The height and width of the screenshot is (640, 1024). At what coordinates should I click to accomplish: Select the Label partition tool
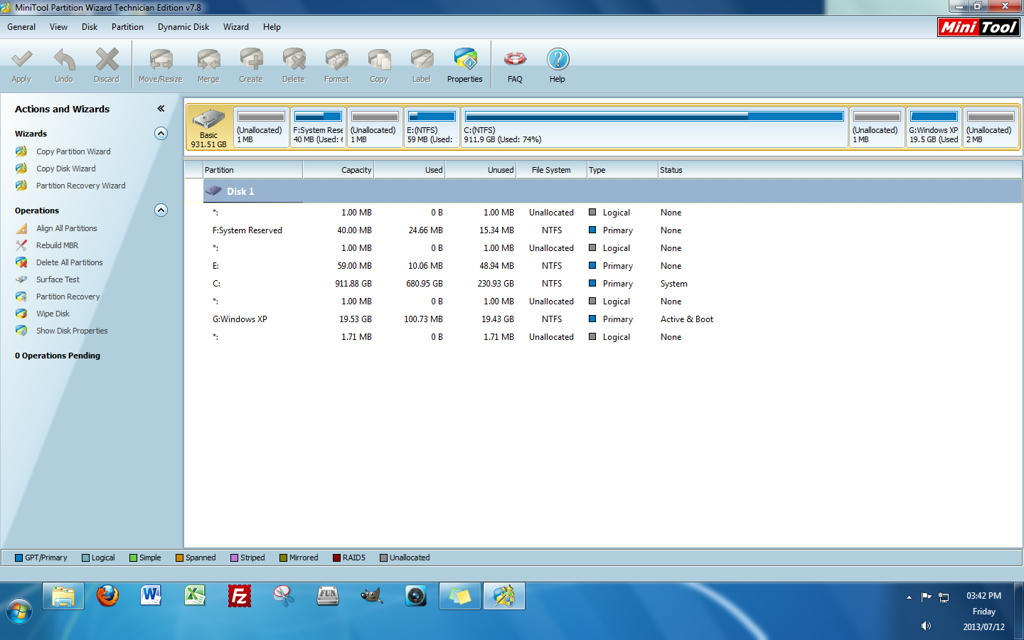(421, 65)
